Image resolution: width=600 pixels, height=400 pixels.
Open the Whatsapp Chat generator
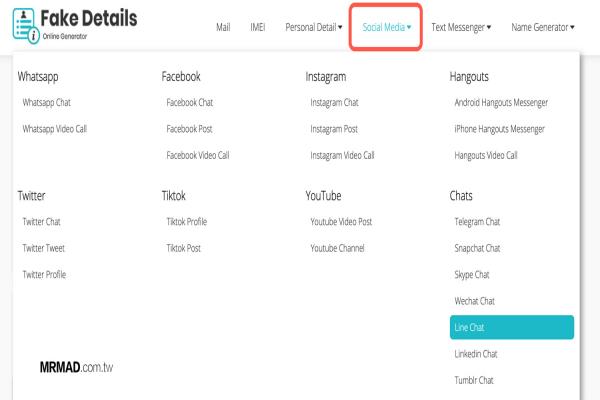tap(47, 103)
